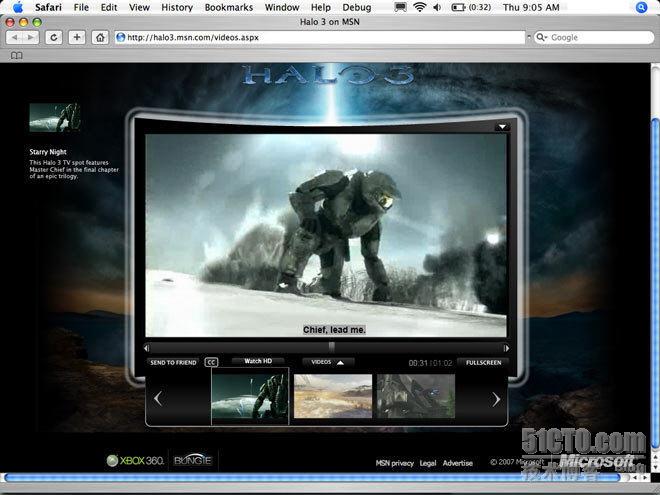660x495 pixels.
Task: Toggle closed captions with the CC button
Action: (211, 362)
